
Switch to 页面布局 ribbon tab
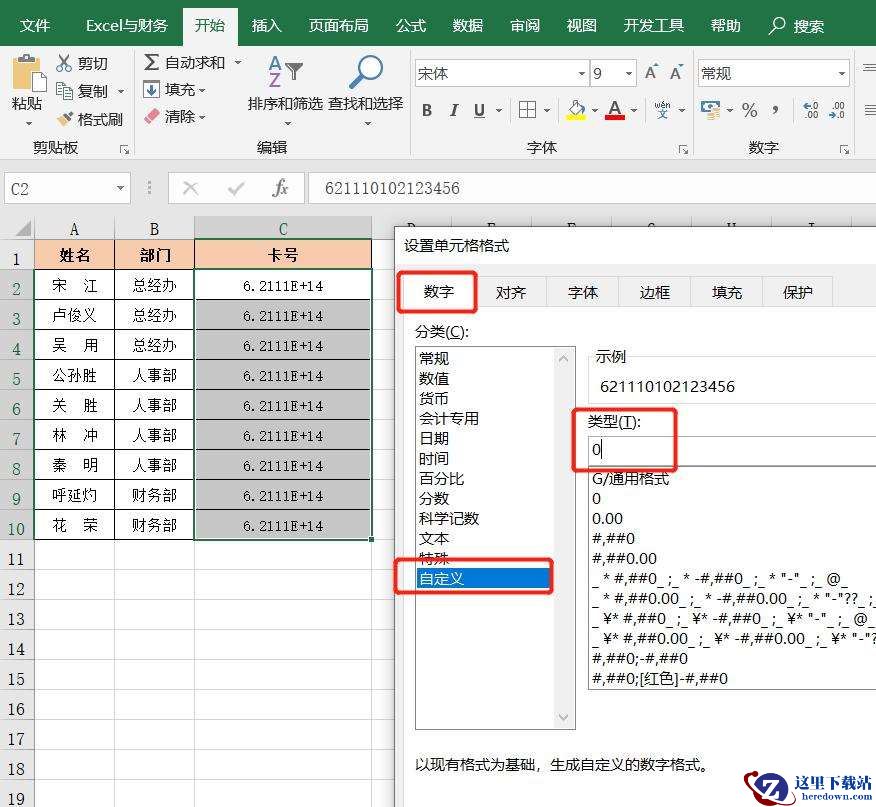[x=339, y=26]
